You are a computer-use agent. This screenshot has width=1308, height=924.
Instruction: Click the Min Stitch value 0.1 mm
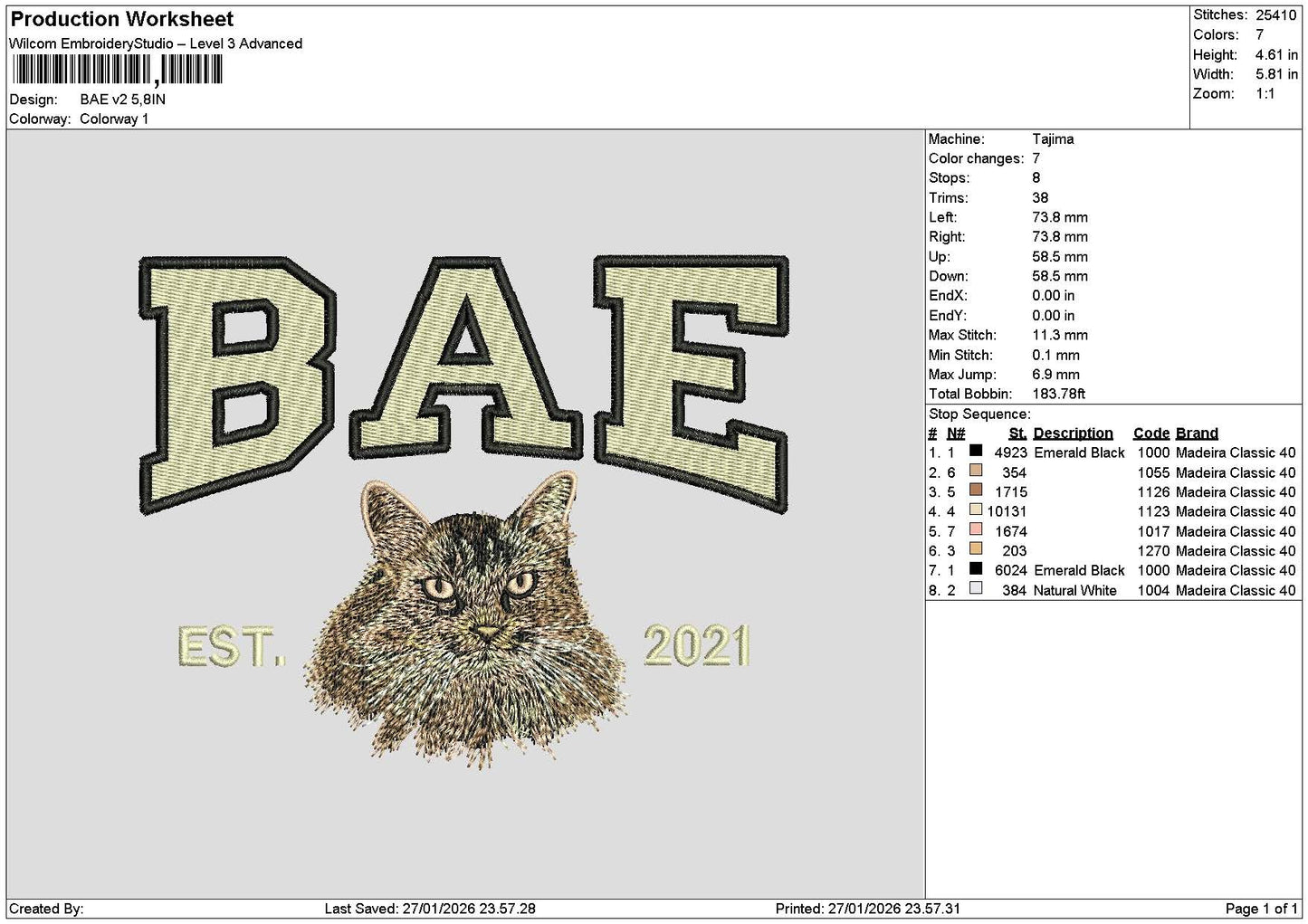pos(1055,355)
